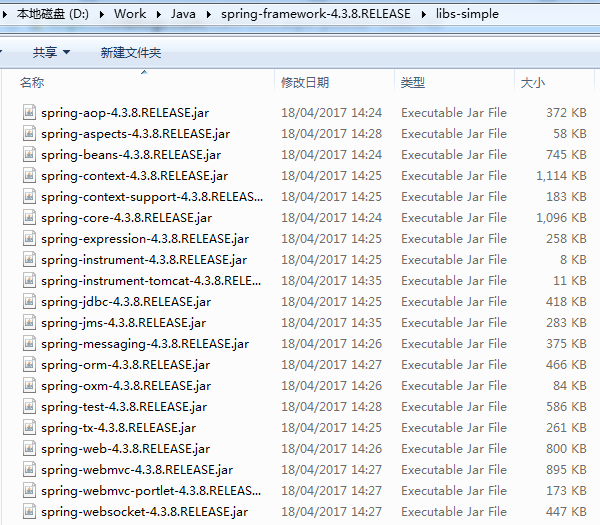Go to spring-framework-4.3.8.RELEASE in address bar
The height and width of the screenshot is (525, 600).
[316, 14]
